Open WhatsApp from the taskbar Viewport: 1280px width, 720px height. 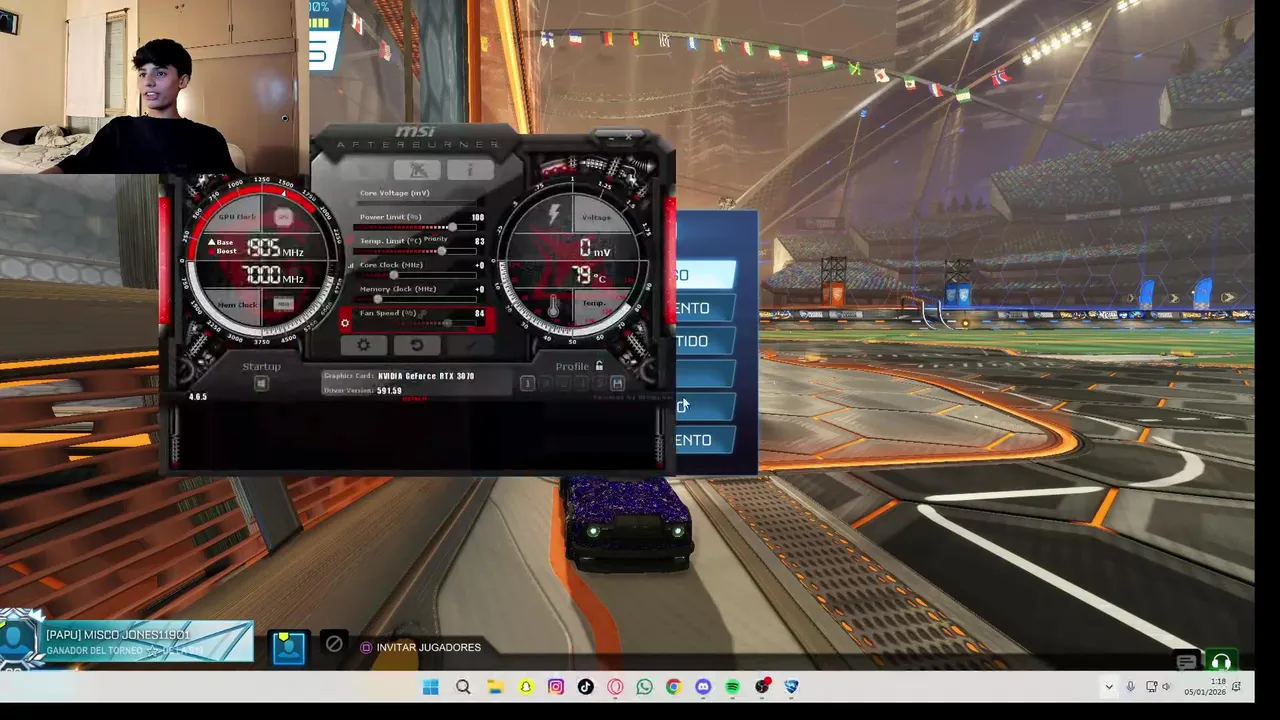coord(644,687)
